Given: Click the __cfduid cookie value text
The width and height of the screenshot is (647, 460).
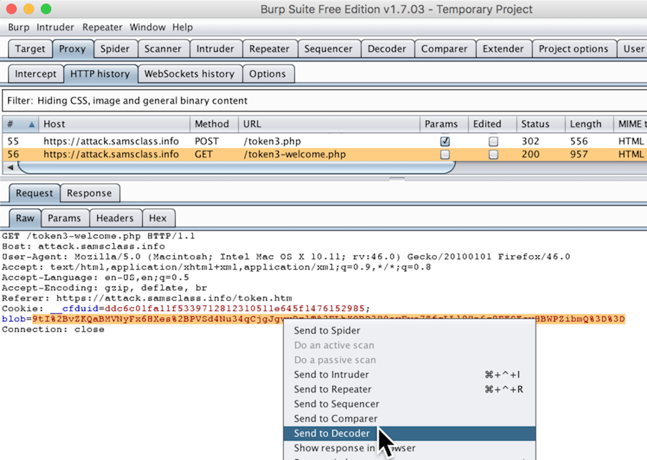Looking at the screenshot, I should 234,309.
